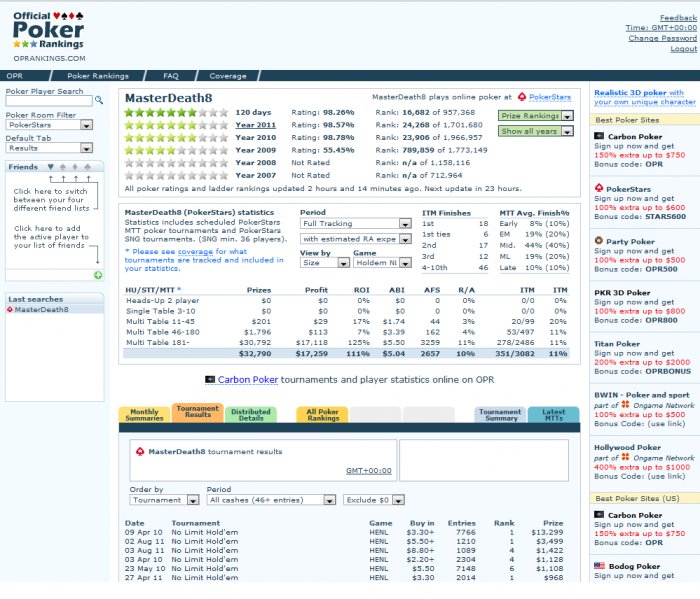
Task: Click the search magnifier icon
Action: 99,100
